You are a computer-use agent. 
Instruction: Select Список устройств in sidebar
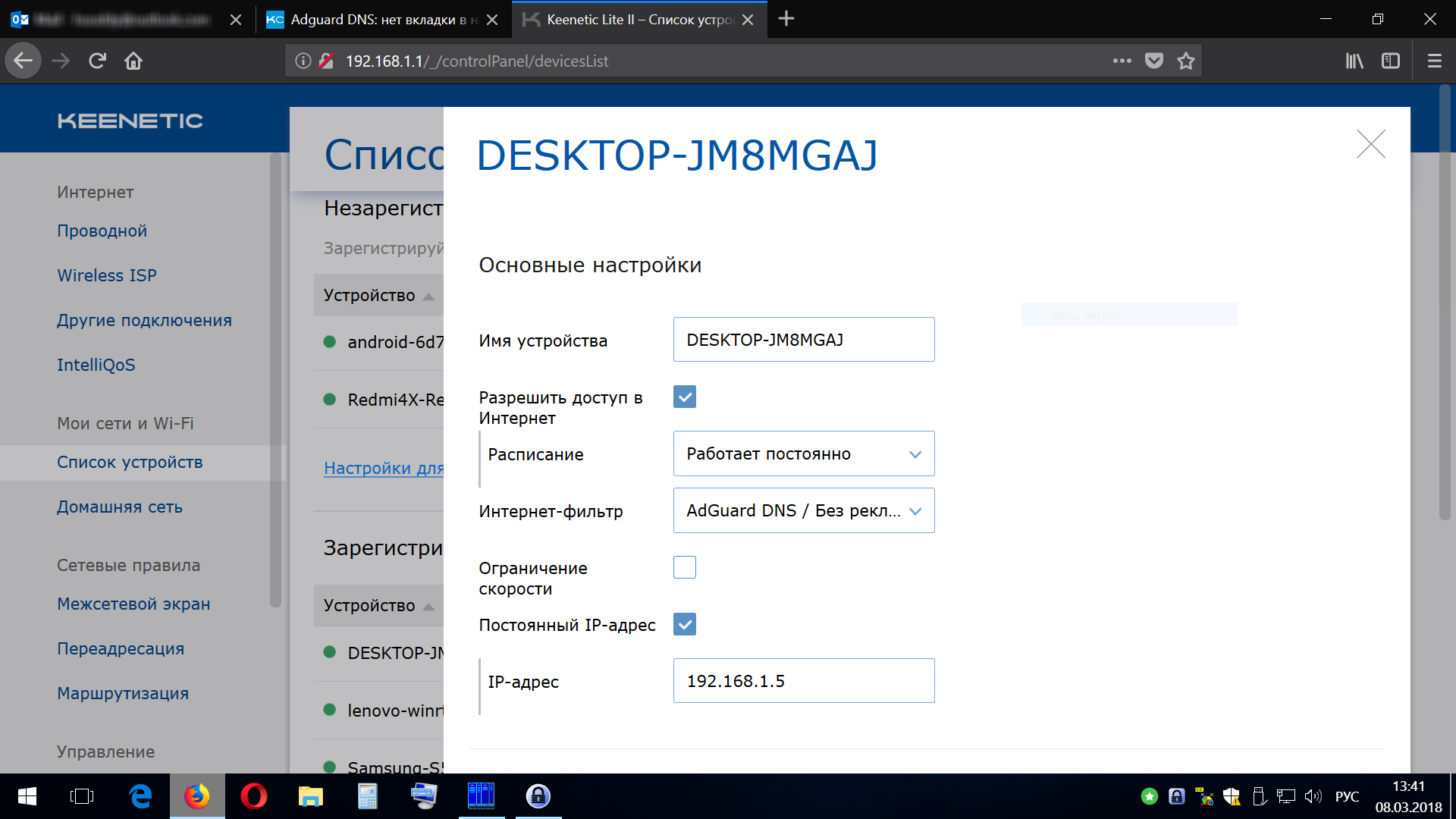coord(130,462)
